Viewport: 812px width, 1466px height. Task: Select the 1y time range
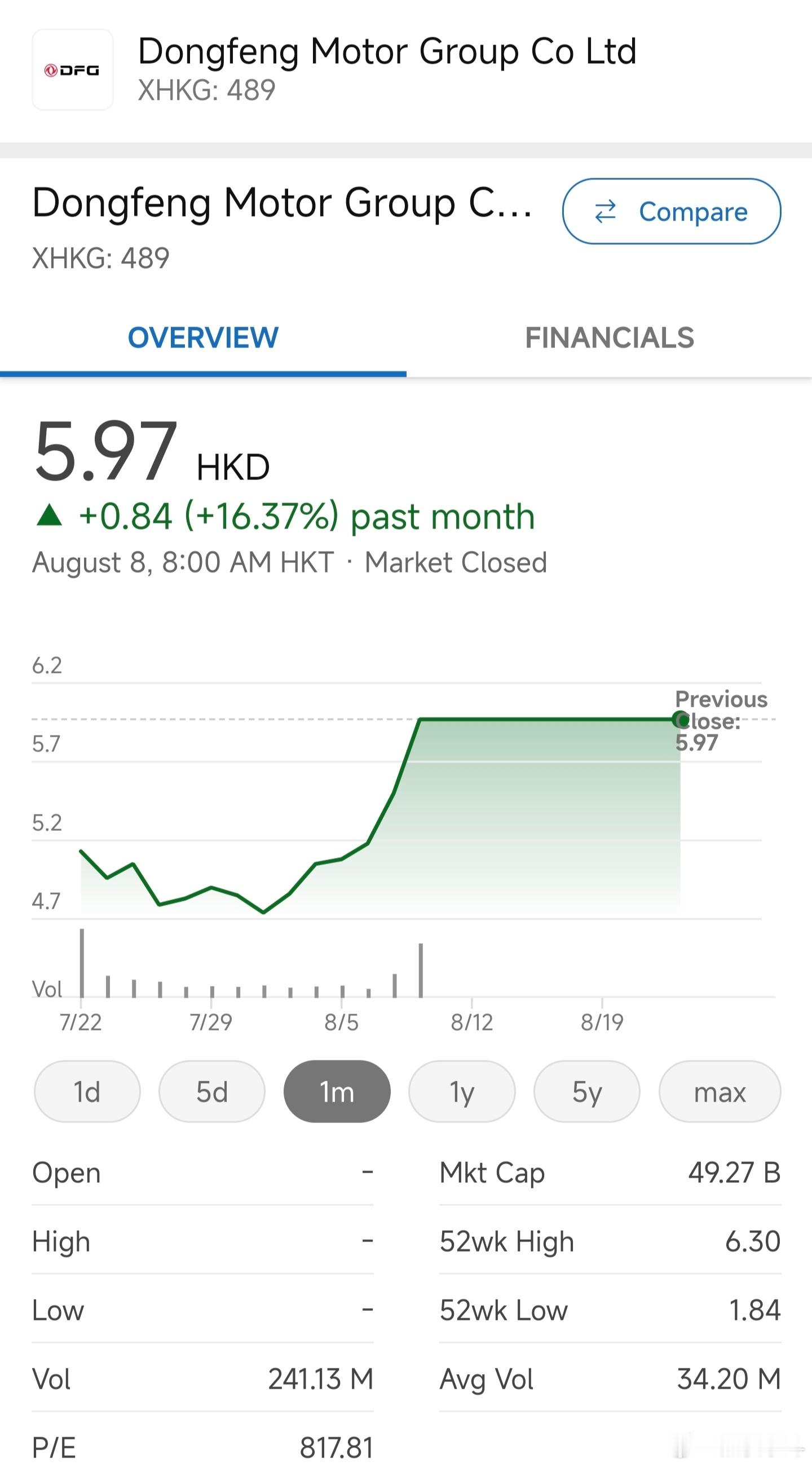click(462, 1091)
